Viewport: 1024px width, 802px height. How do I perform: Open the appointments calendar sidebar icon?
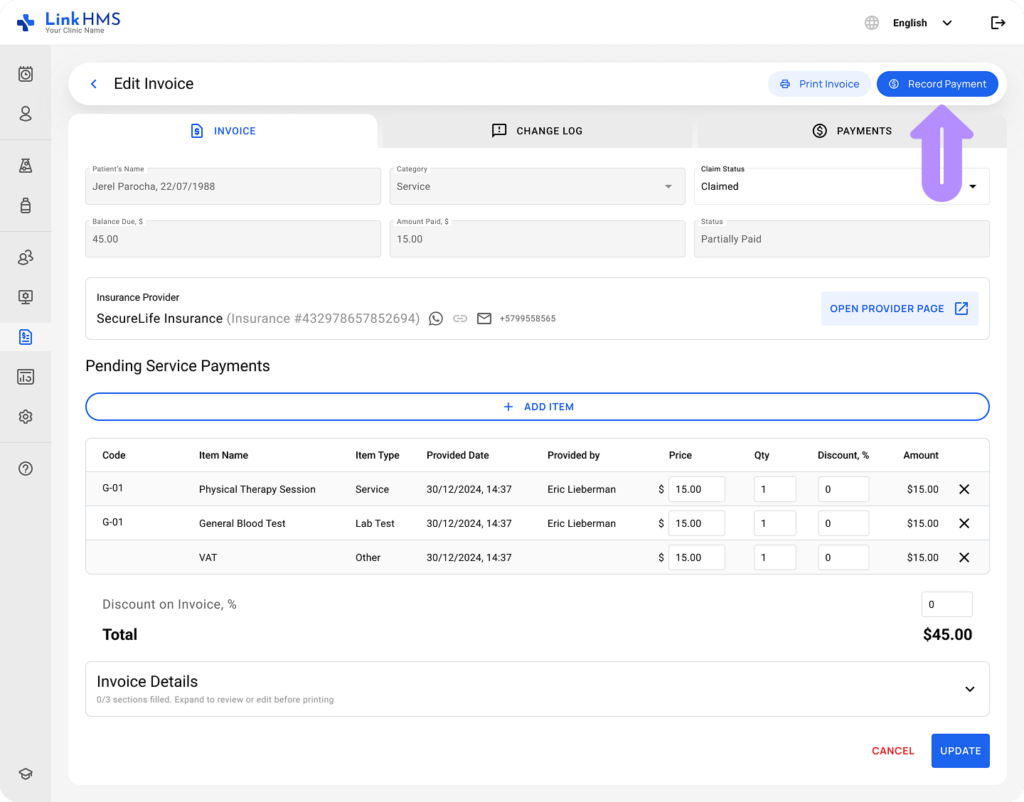[x=25, y=74]
